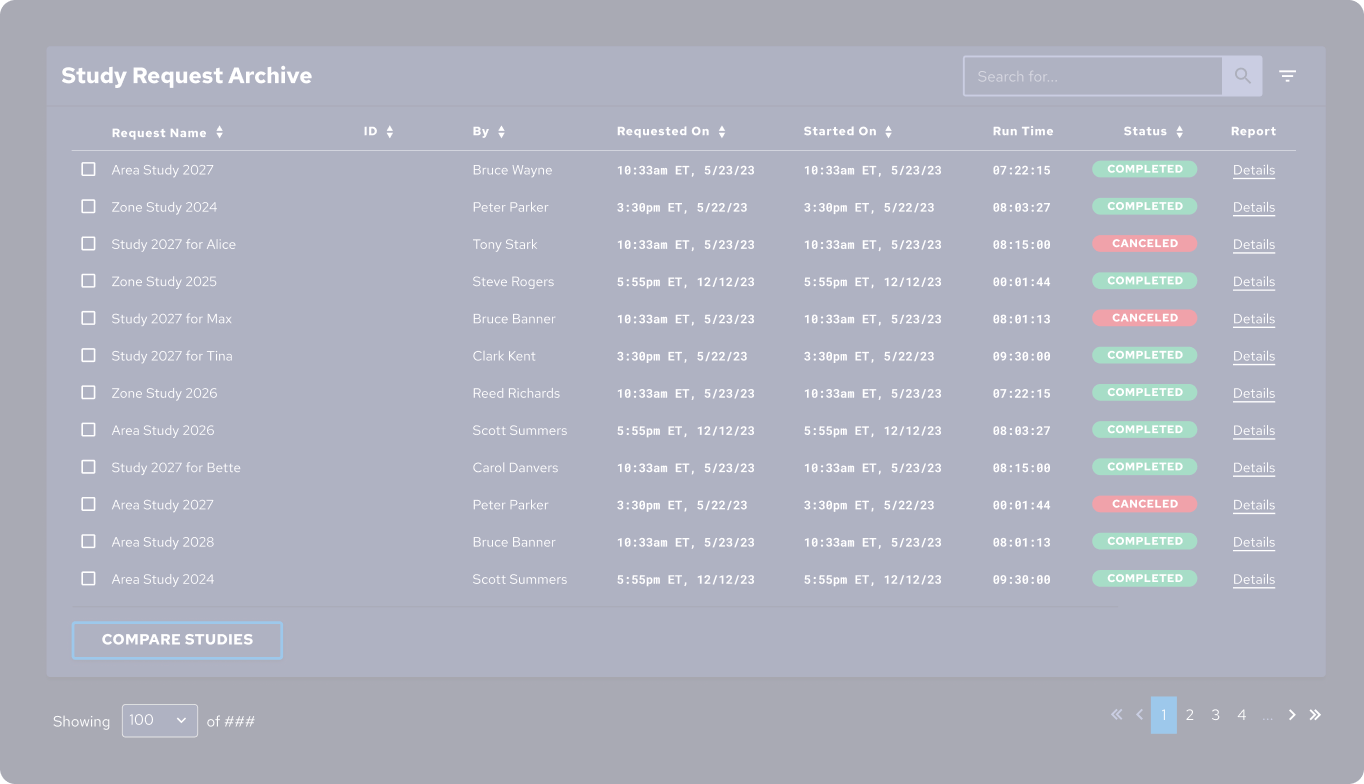Click the Compare Studies button

[x=177, y=640]
